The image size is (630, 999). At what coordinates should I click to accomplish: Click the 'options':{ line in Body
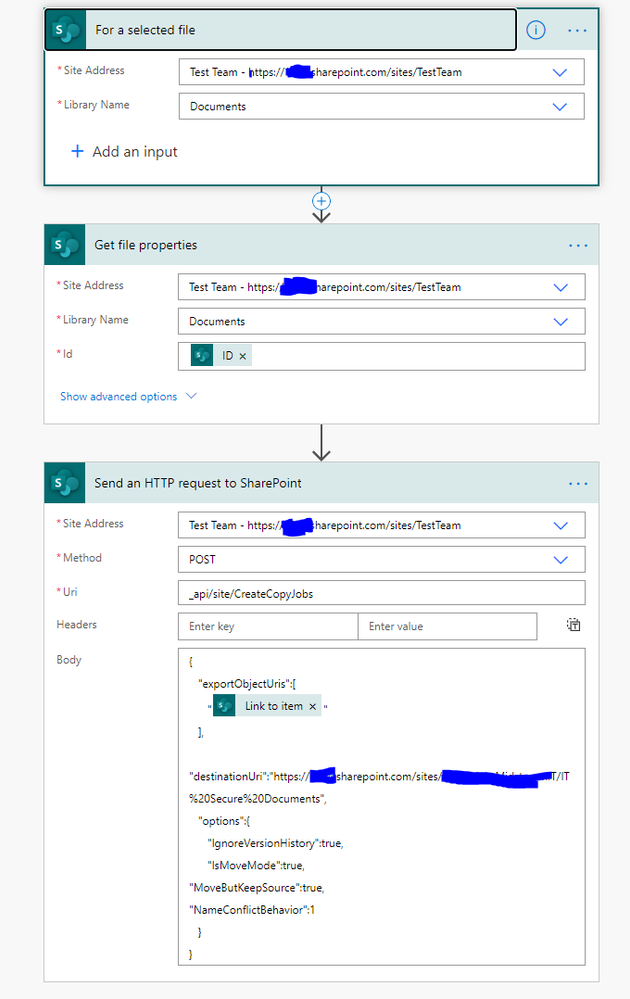pos(224,821)
